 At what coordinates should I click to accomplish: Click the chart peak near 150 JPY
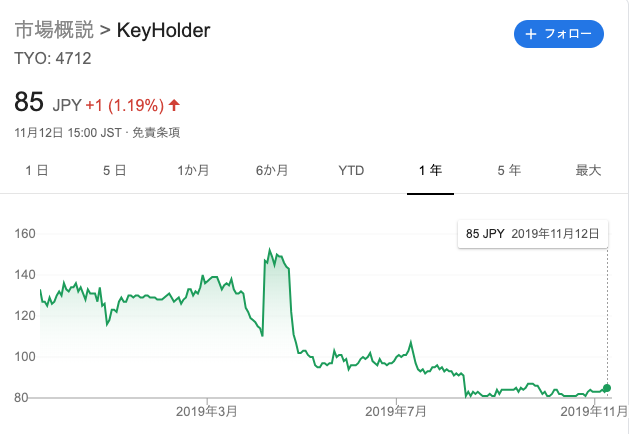[270, 249]
